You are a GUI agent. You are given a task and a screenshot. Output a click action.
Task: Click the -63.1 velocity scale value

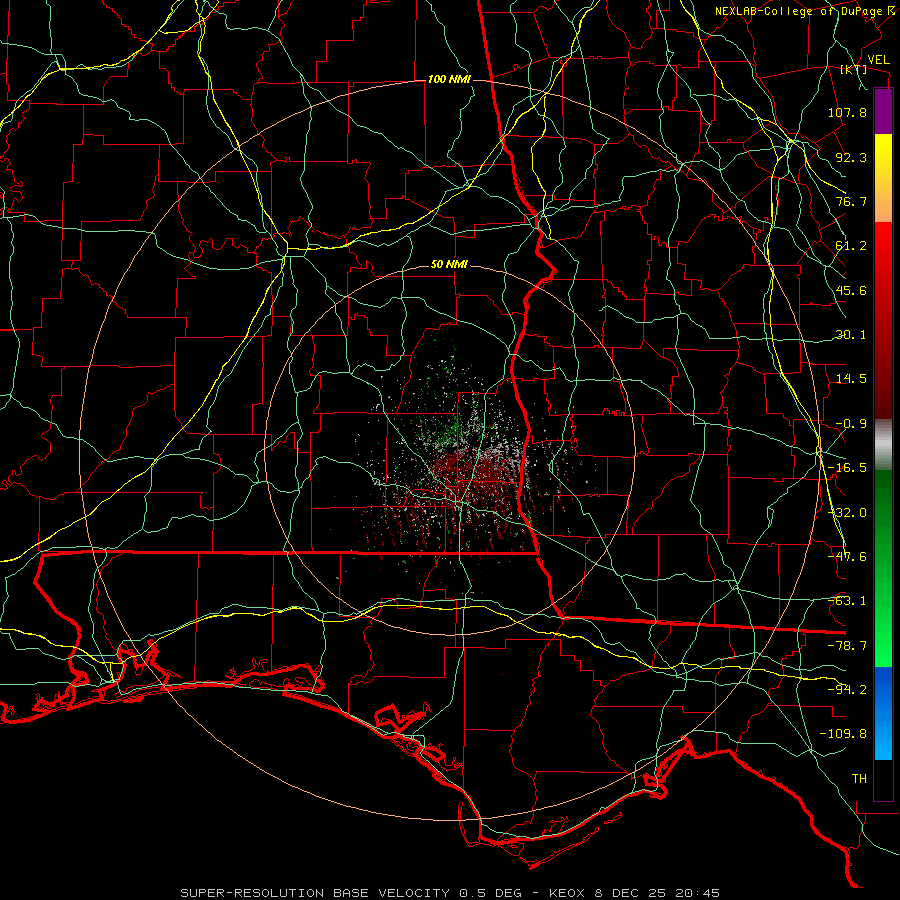(x=847, y=601)
